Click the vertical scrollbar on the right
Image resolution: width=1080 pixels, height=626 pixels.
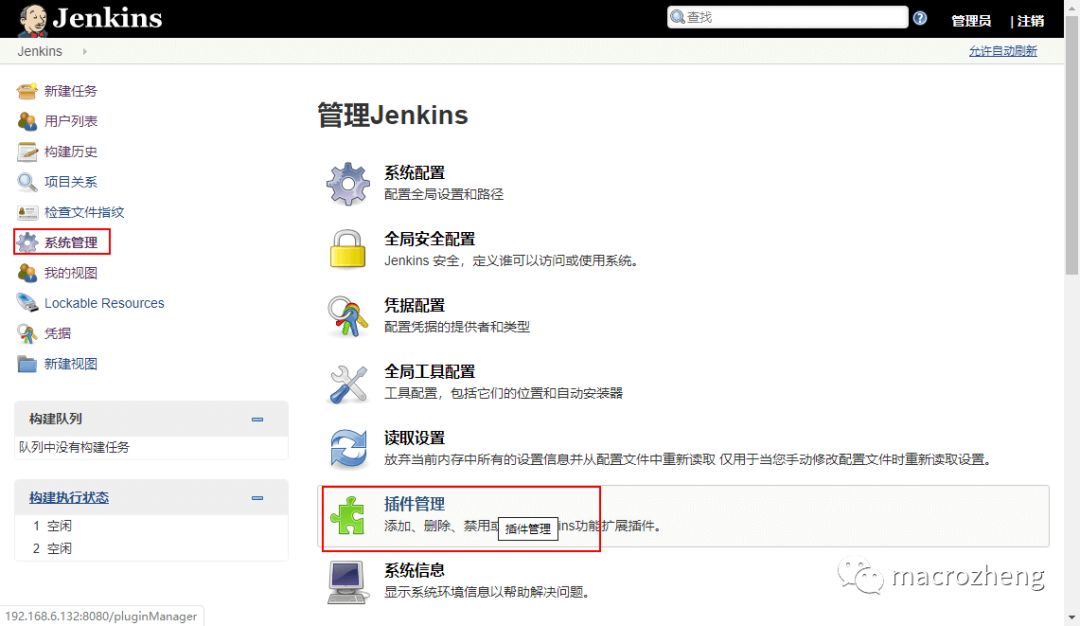pyautogui.click(x=1072, y=200)
